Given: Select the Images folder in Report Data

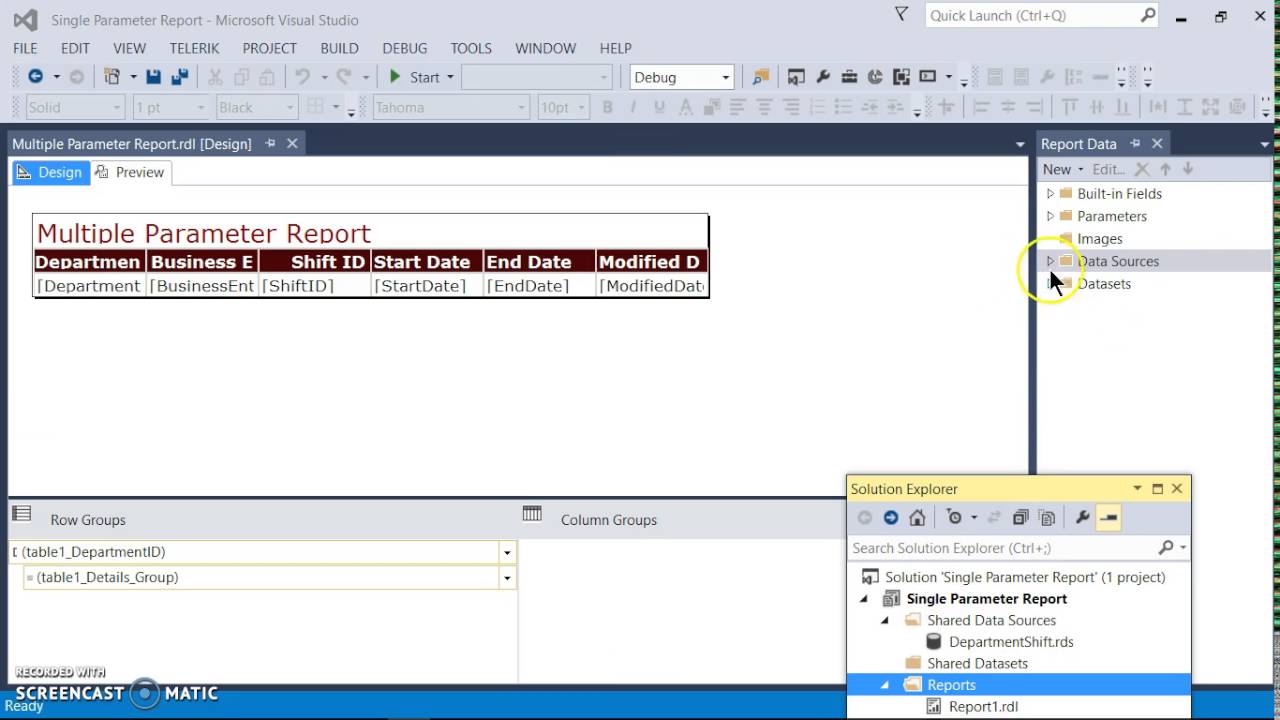Looking at the screenshot, I should [x=1099, y=239].
